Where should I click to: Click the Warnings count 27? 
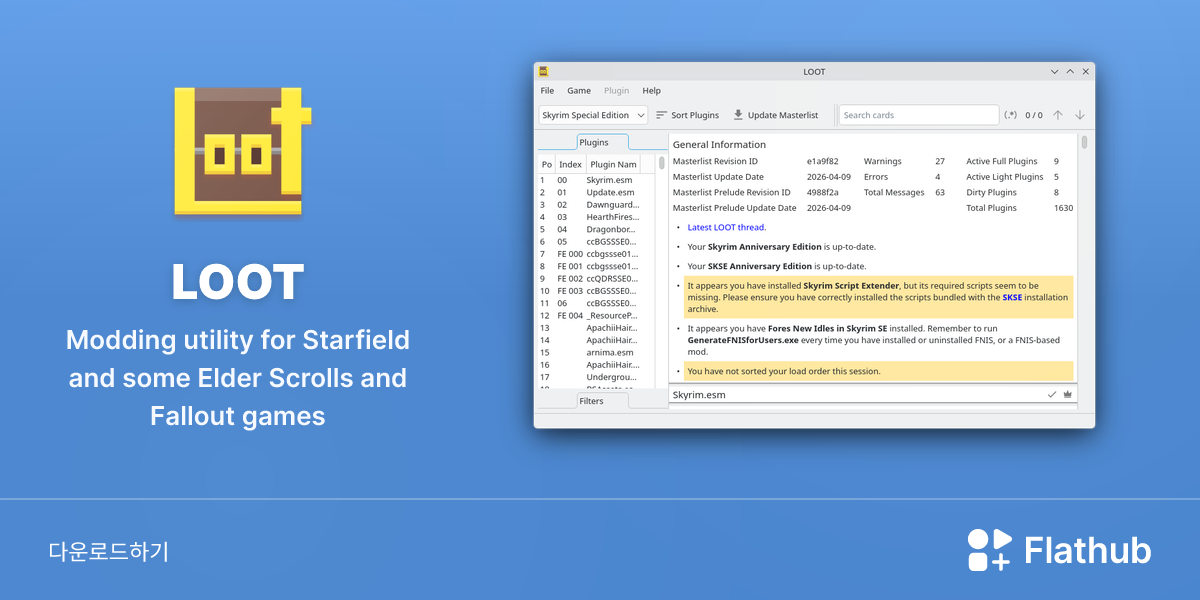(939, 161)
